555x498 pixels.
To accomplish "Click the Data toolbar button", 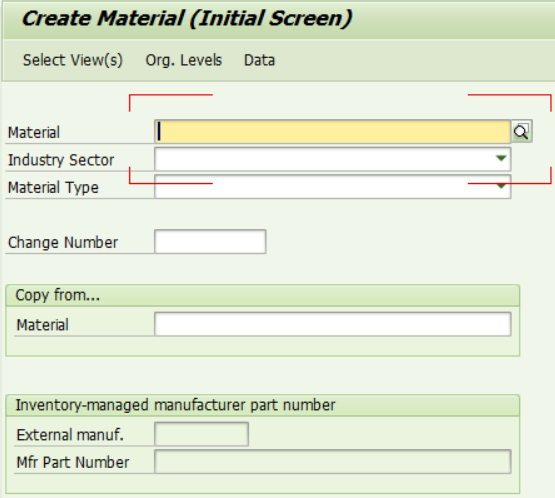I will pos(259,60).
